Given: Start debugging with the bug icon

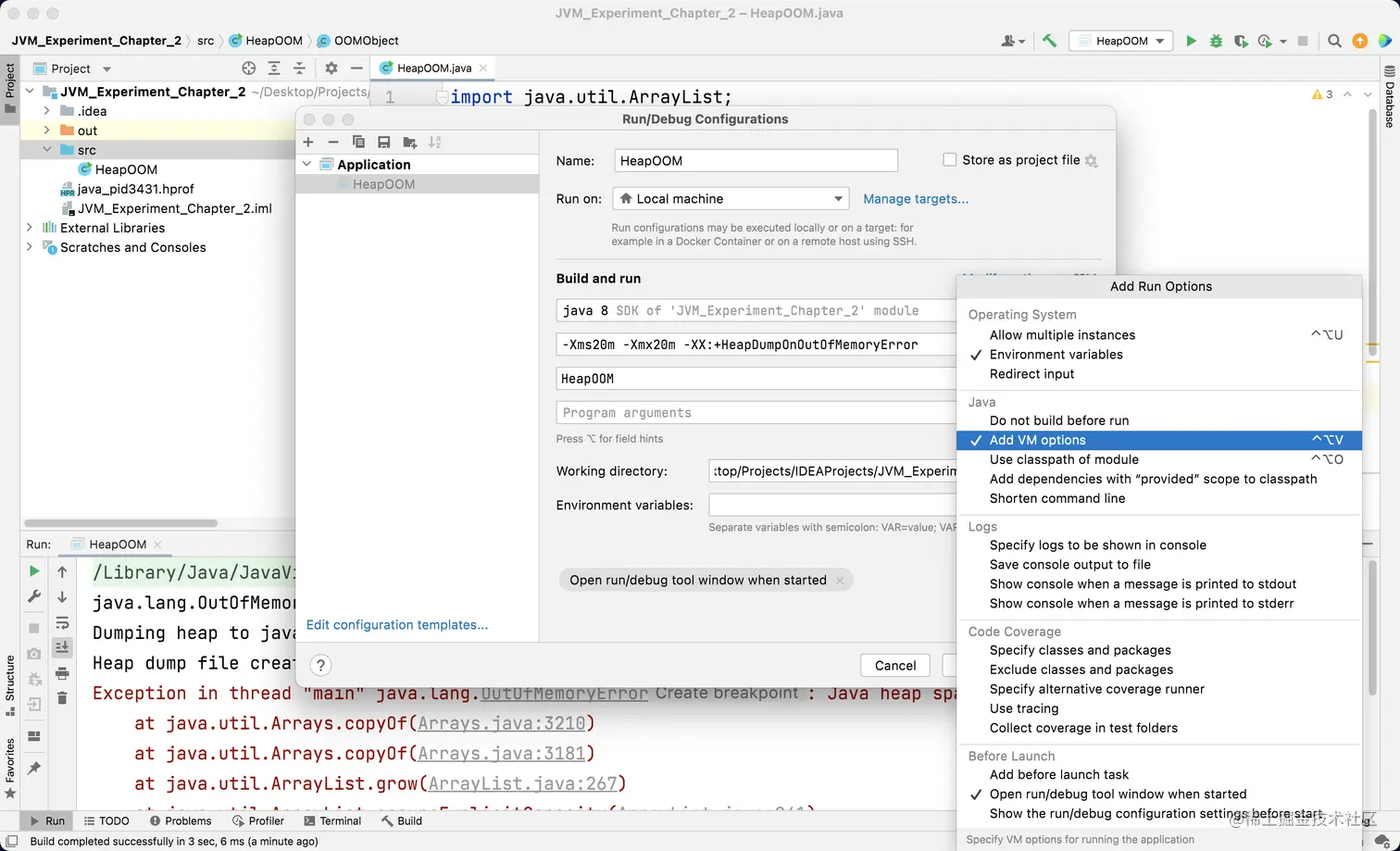Looking at the screenshot, I should pyautogui.click(x=1216, y=41).
